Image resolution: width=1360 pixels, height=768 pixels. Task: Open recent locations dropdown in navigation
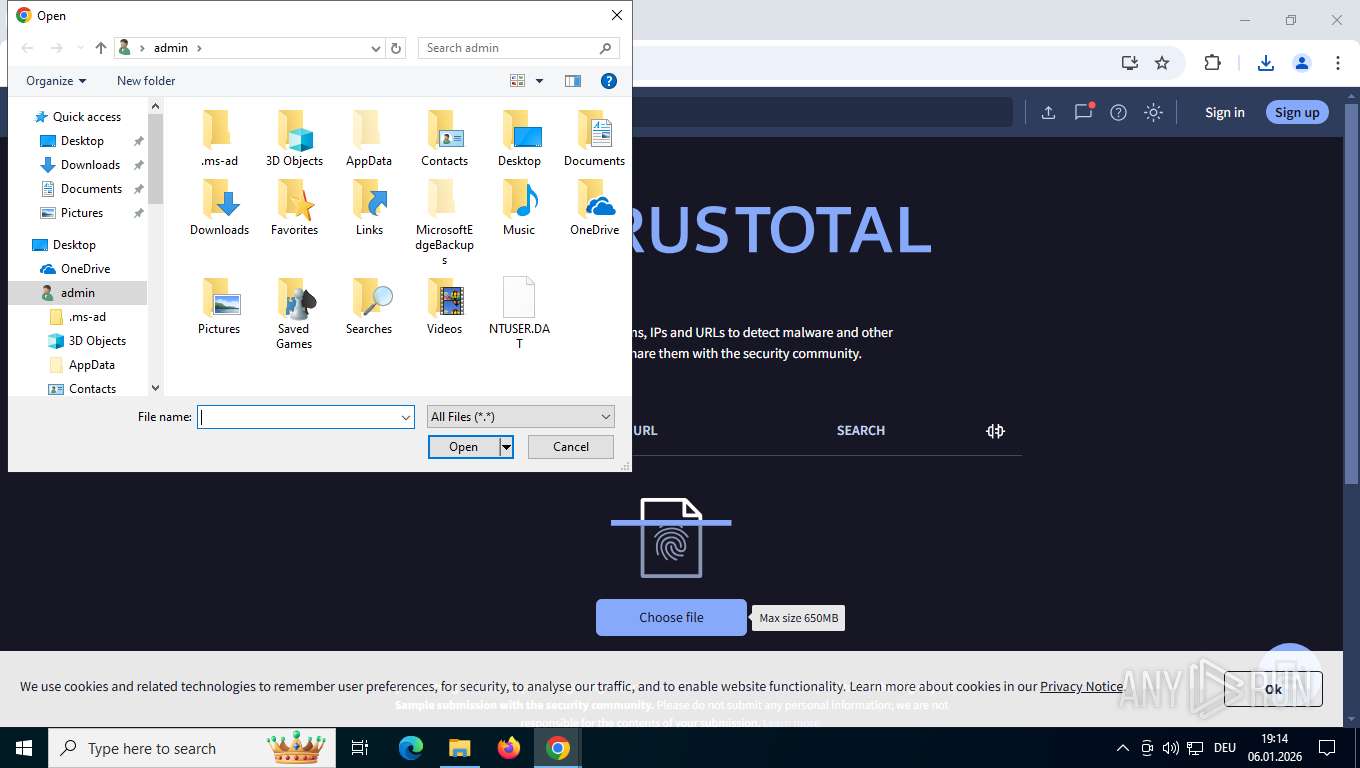click(x=79, y=48)
